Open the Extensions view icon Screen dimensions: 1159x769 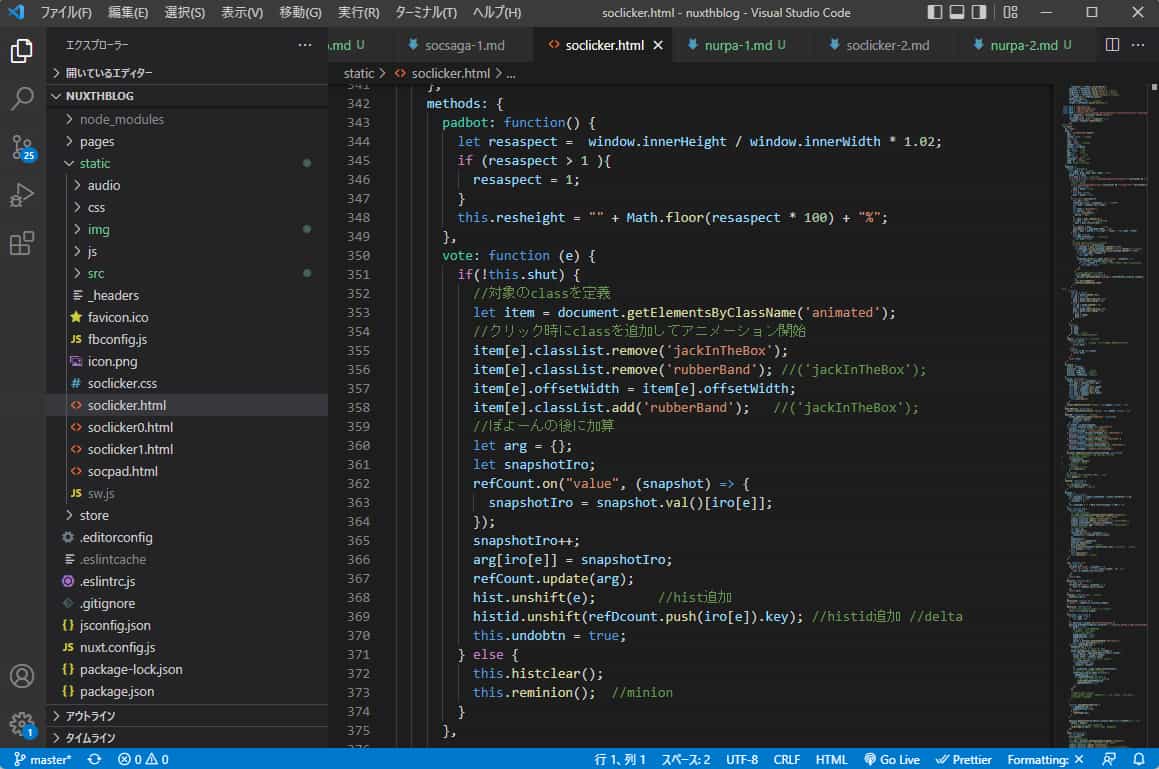[22, 243]
